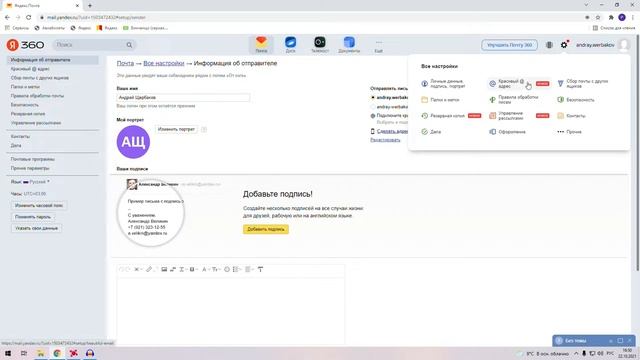This screenshot has width=640, height=360.
Task: Click the 'Изменить часовой пояс' button
Action: 39,206
